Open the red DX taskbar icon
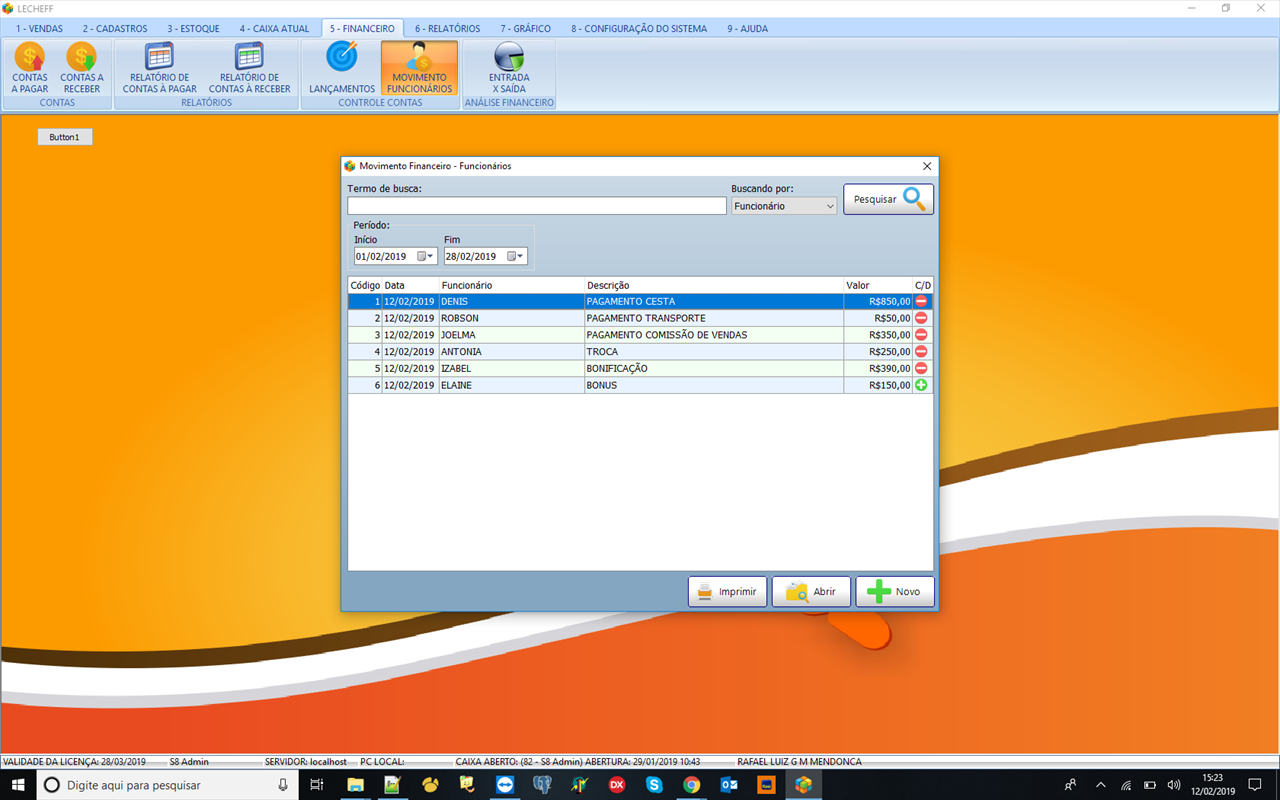This screenshot has width=1280, height=800. click(617, 785)
